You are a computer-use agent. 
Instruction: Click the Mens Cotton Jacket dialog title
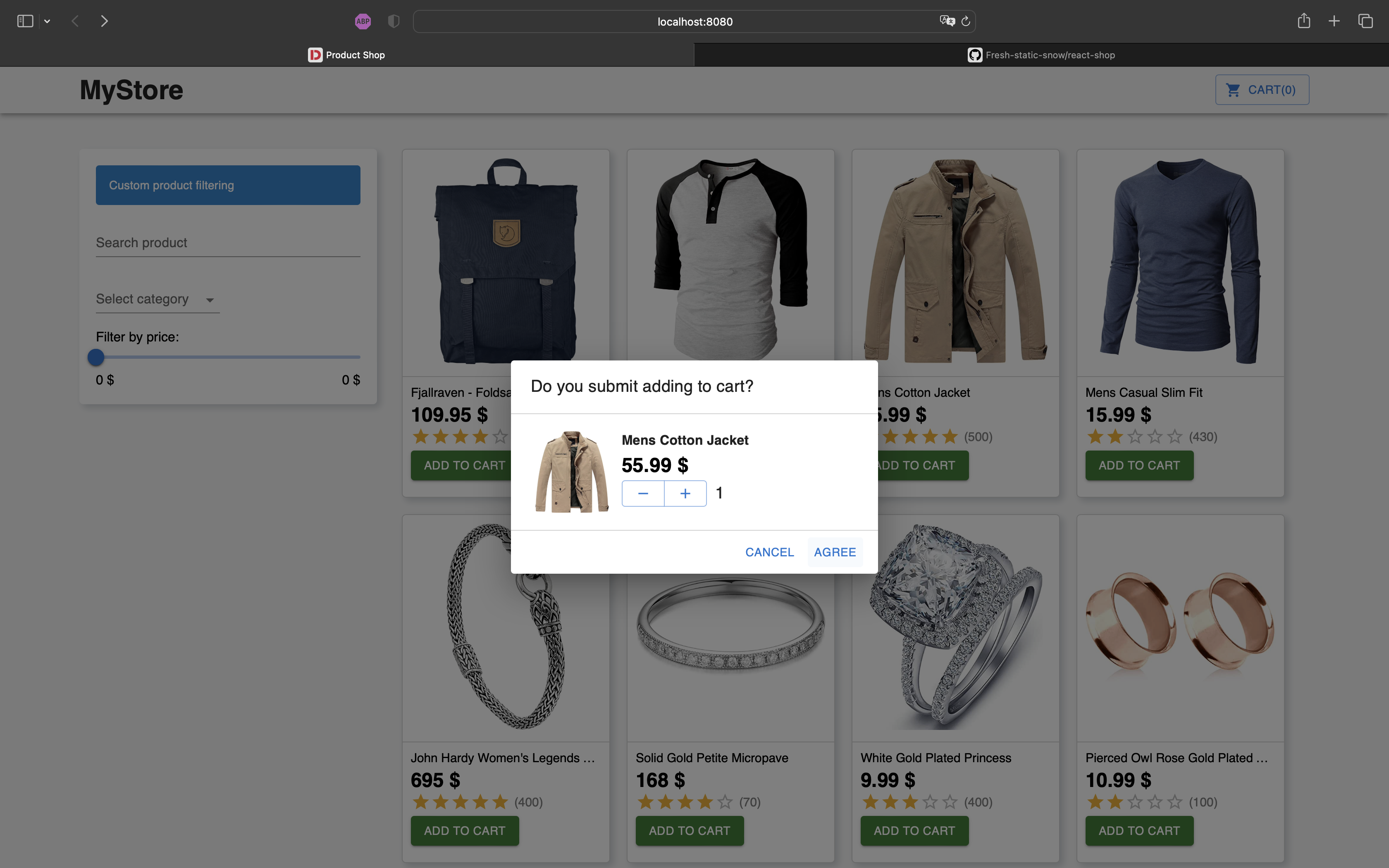click(x=685, y=440)
